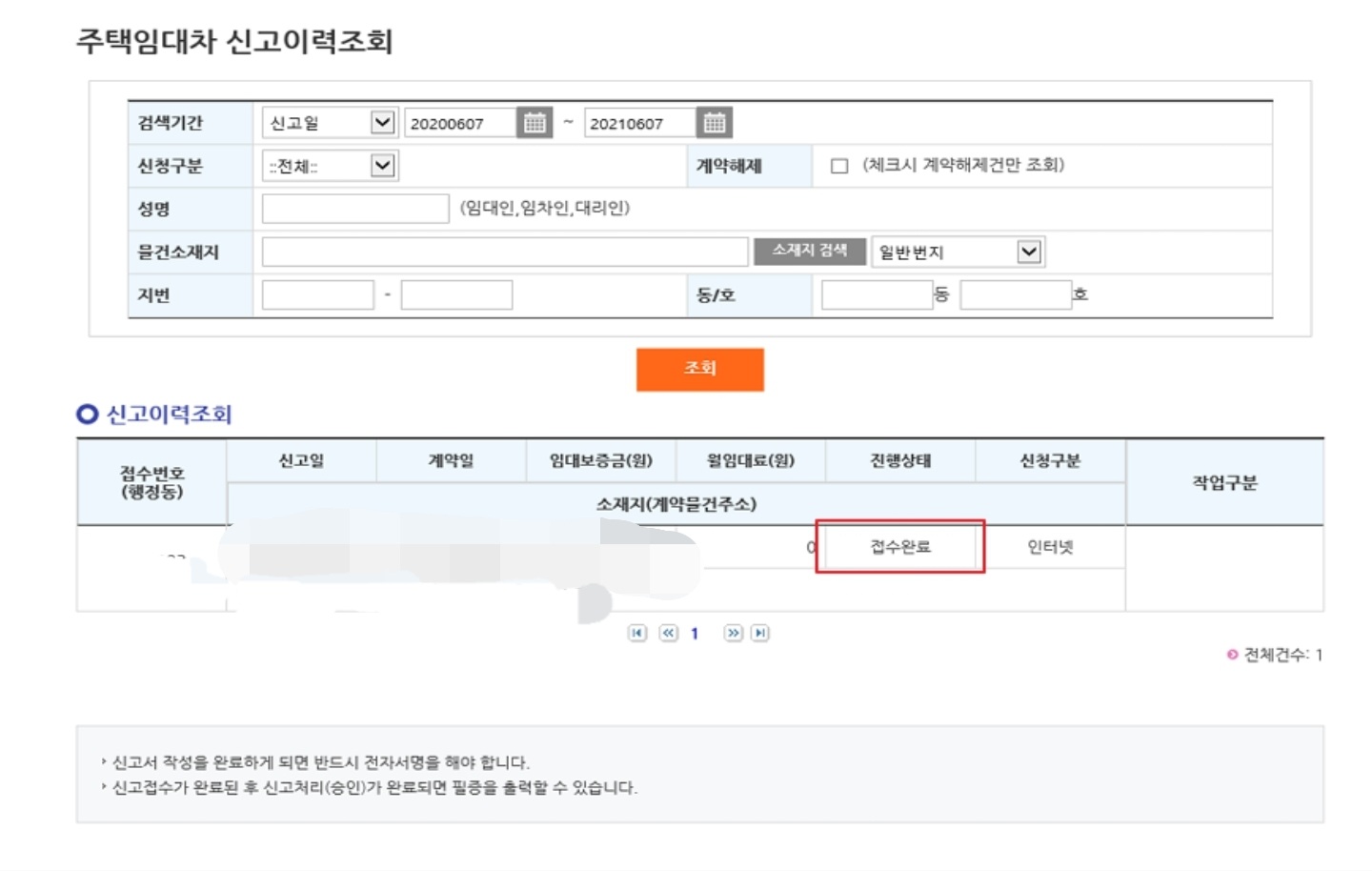Click the 작업구분 column header
Viewport: 1372px width, 871px height.
[1224, 483]
